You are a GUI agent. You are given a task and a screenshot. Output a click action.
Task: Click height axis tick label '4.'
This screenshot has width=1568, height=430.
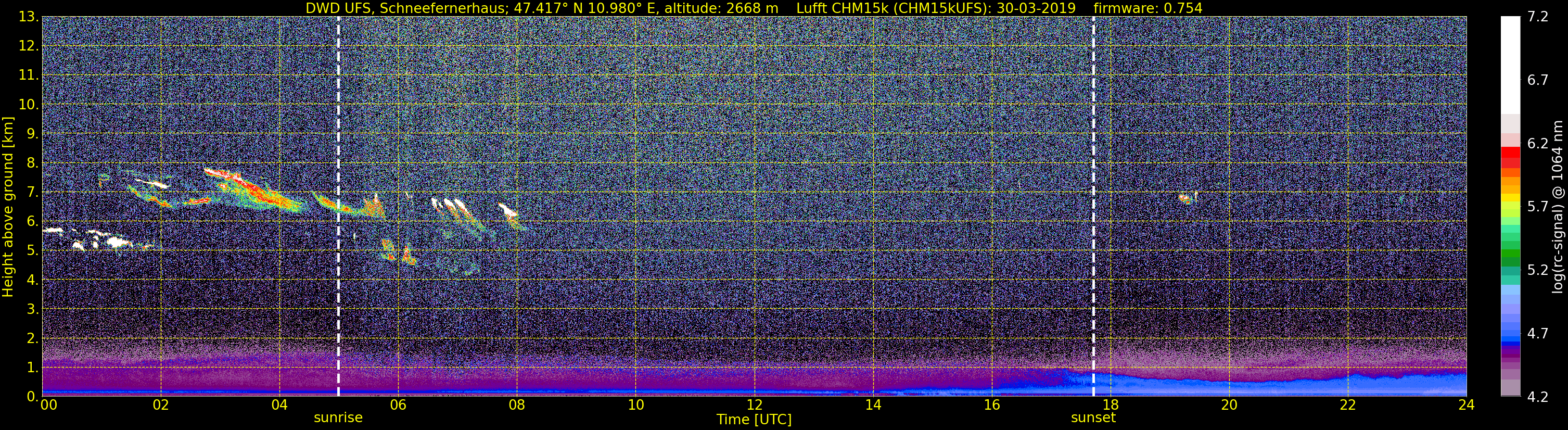(x=32, y=280)
